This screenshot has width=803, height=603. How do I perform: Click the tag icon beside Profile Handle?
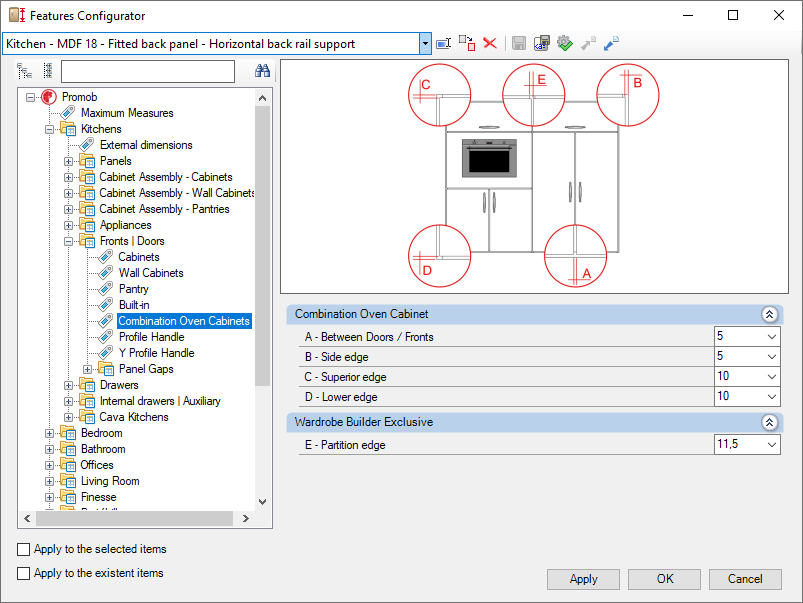click(105, 337)
